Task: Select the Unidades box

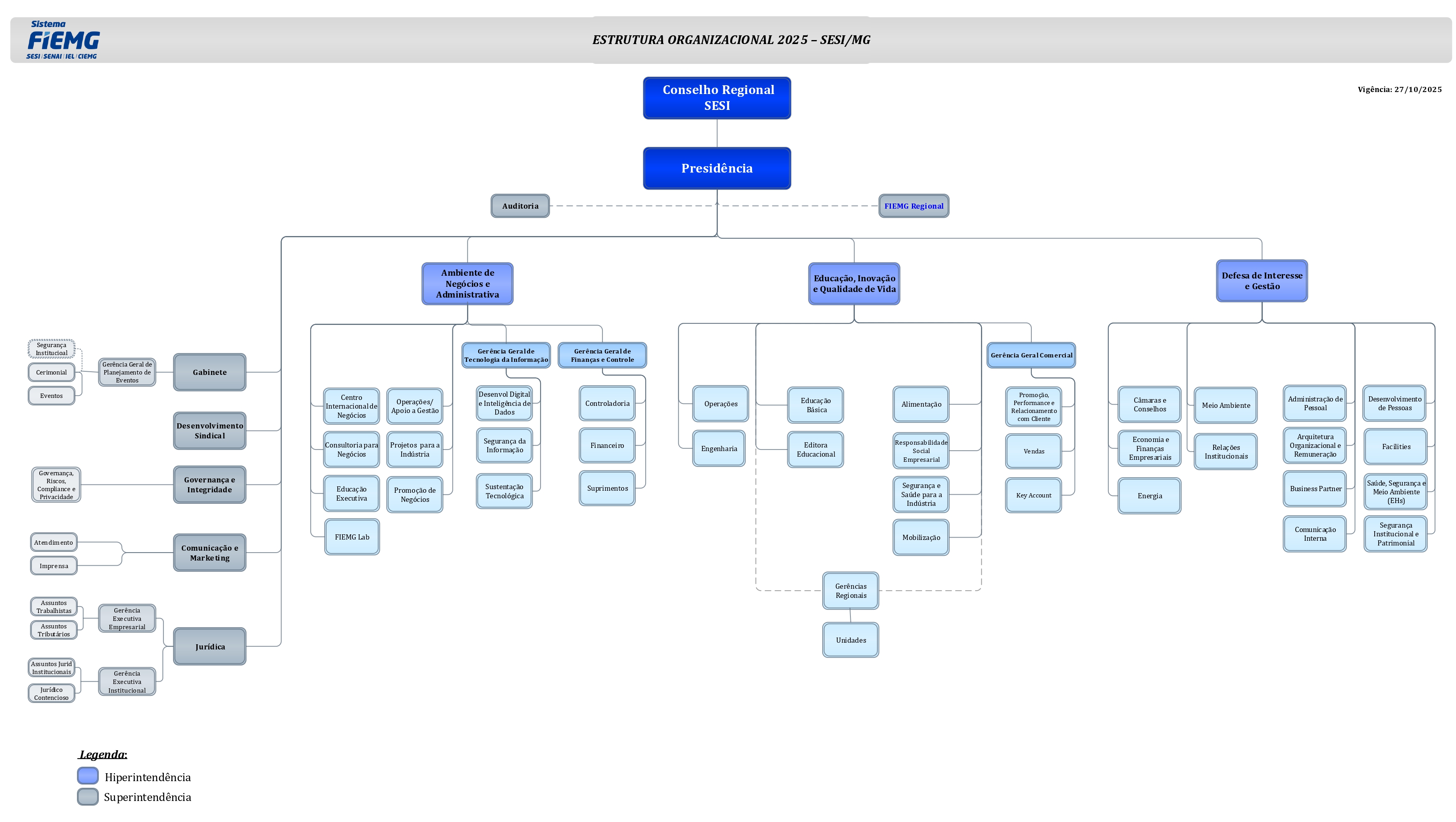Action: 851,640
